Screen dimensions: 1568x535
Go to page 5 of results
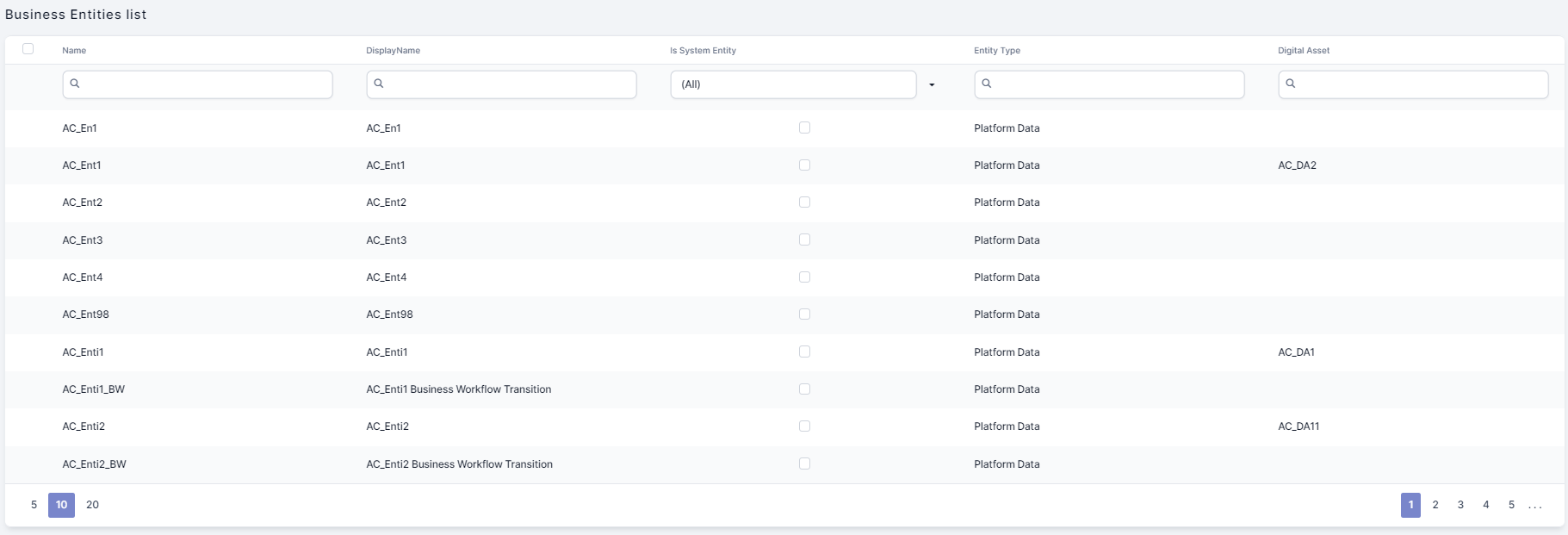coord(1511,505)
